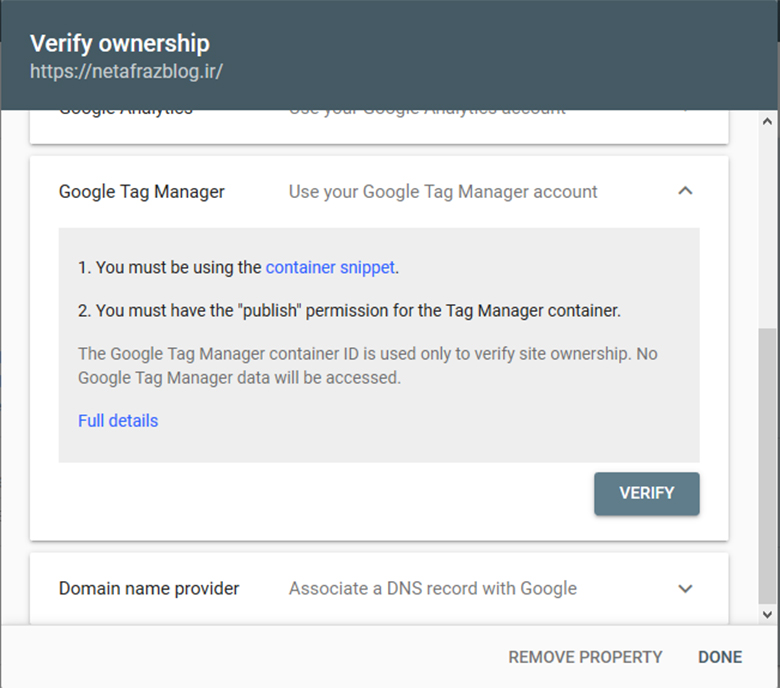
Task: Click the scrollbar up arrow
Action: coord(767,121)
